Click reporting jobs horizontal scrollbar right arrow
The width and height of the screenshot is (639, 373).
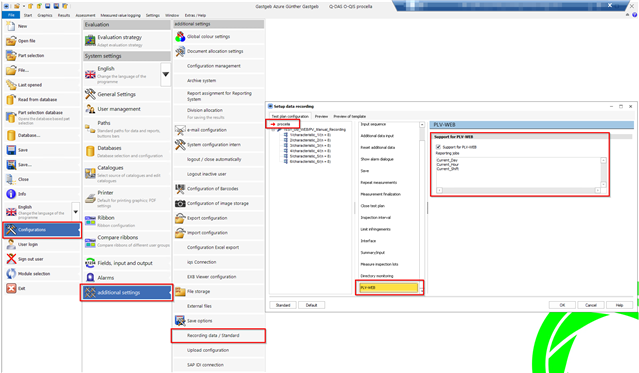click(597, 190)
